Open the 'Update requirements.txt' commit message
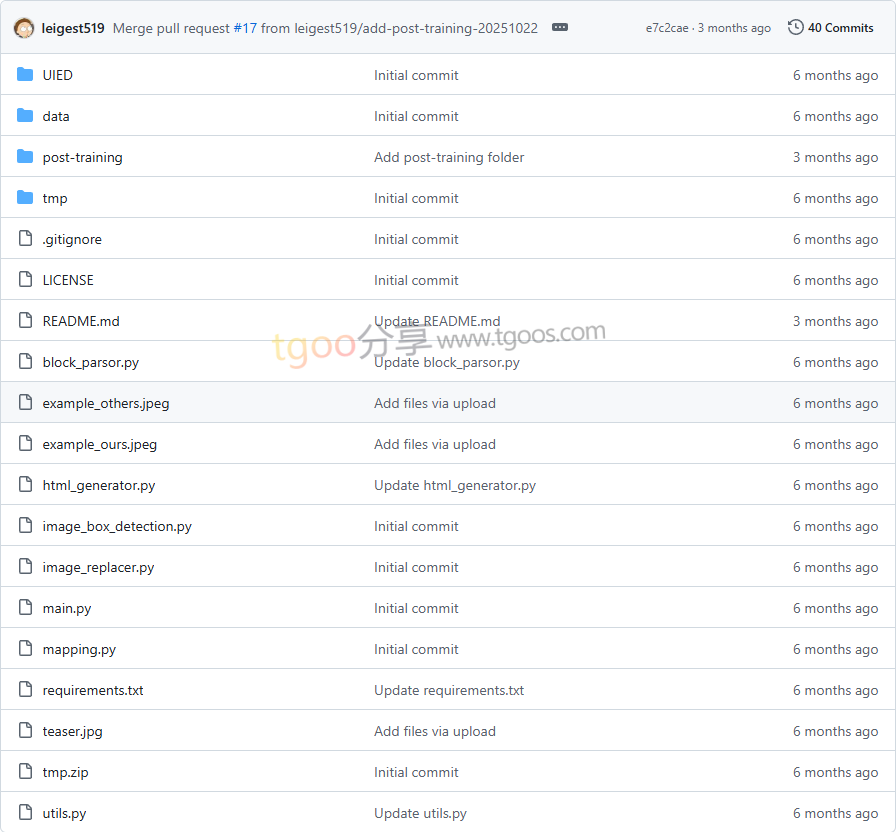Screen dimensions: 896x833 (449, 690)
